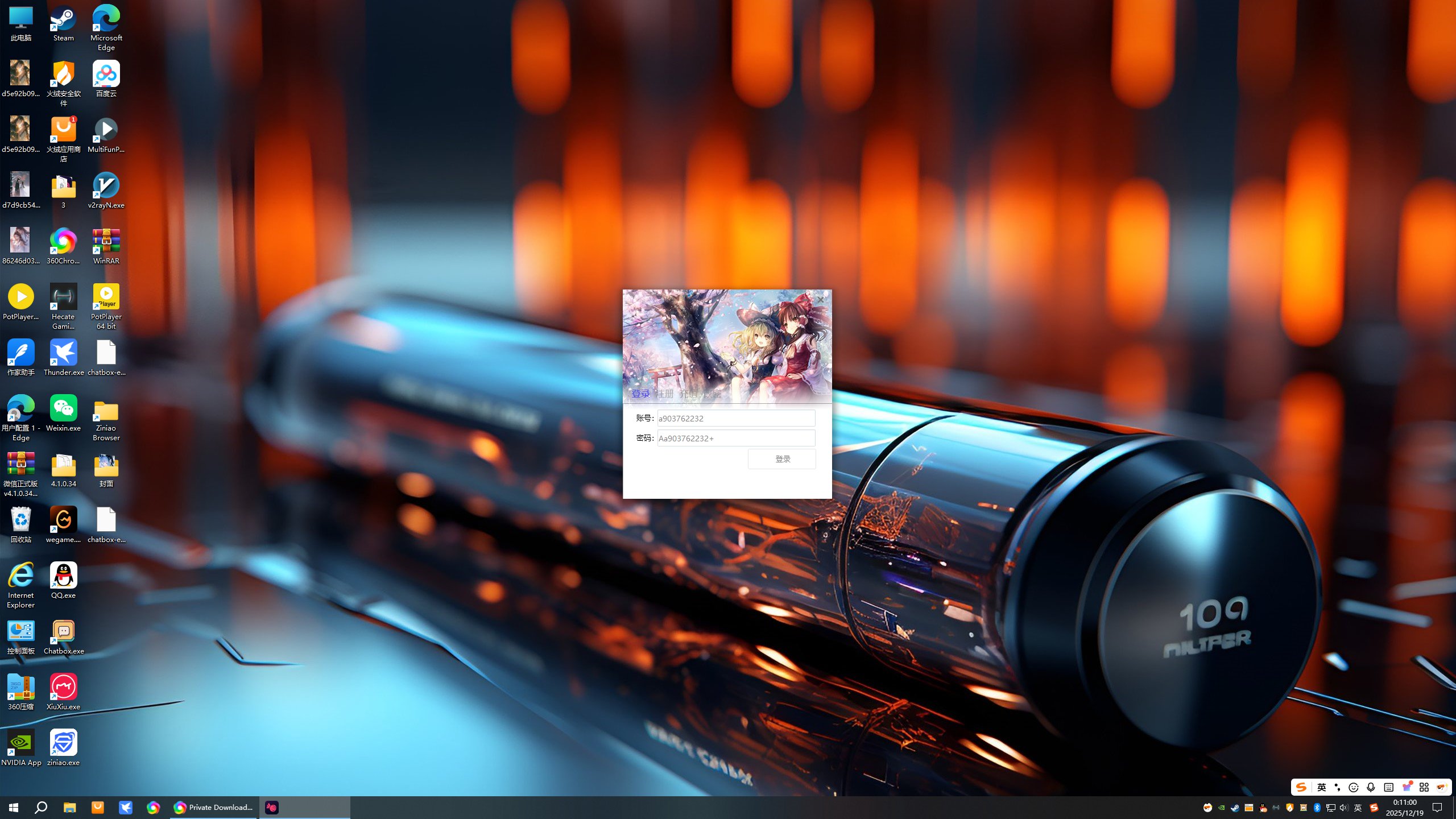This screenshot has height=819, width=1456.
Task: Open Sogou skin shirt icon
Action: click(1407, 787)
